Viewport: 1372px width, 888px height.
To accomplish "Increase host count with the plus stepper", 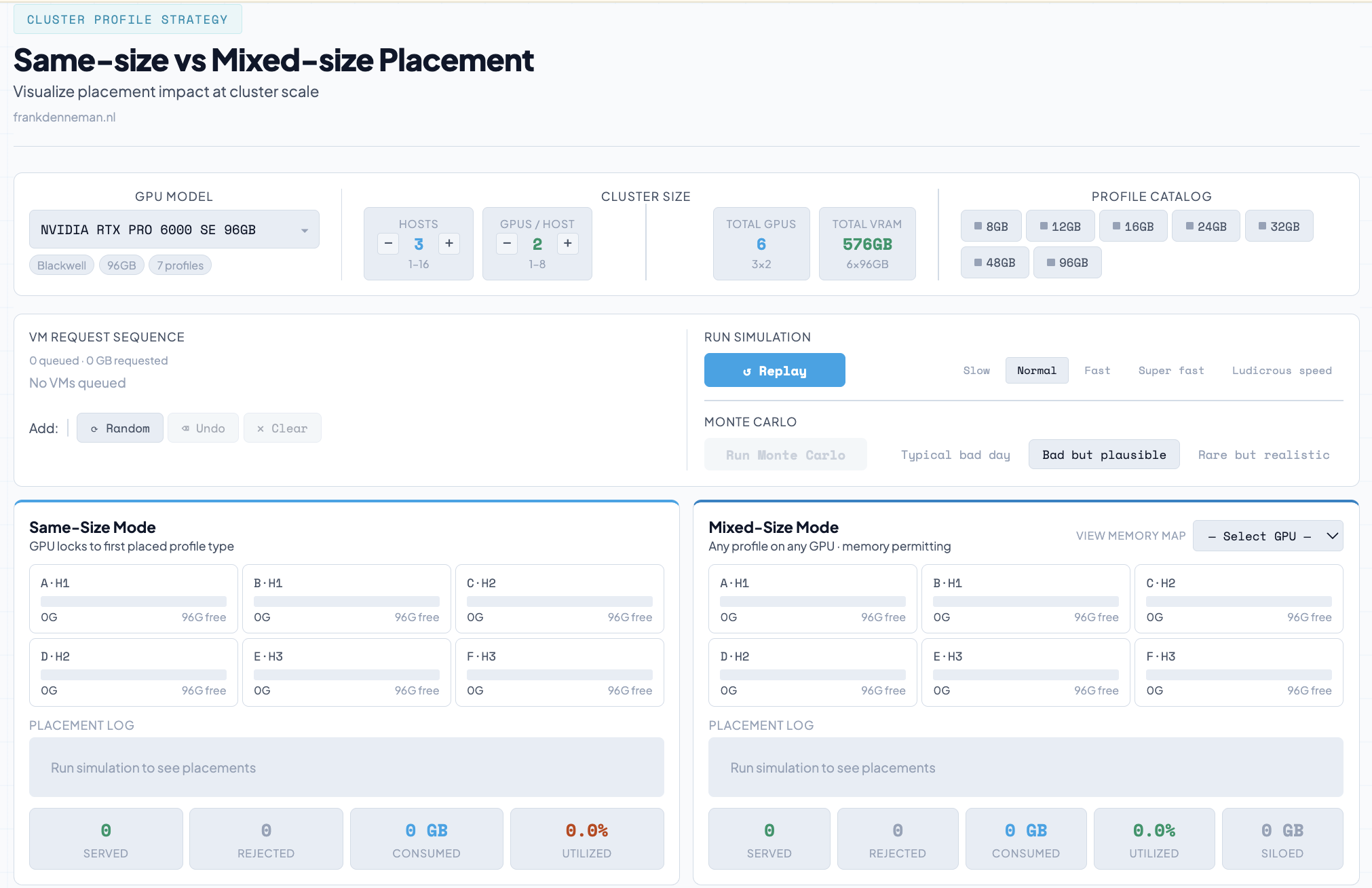I will pos(449,243).
